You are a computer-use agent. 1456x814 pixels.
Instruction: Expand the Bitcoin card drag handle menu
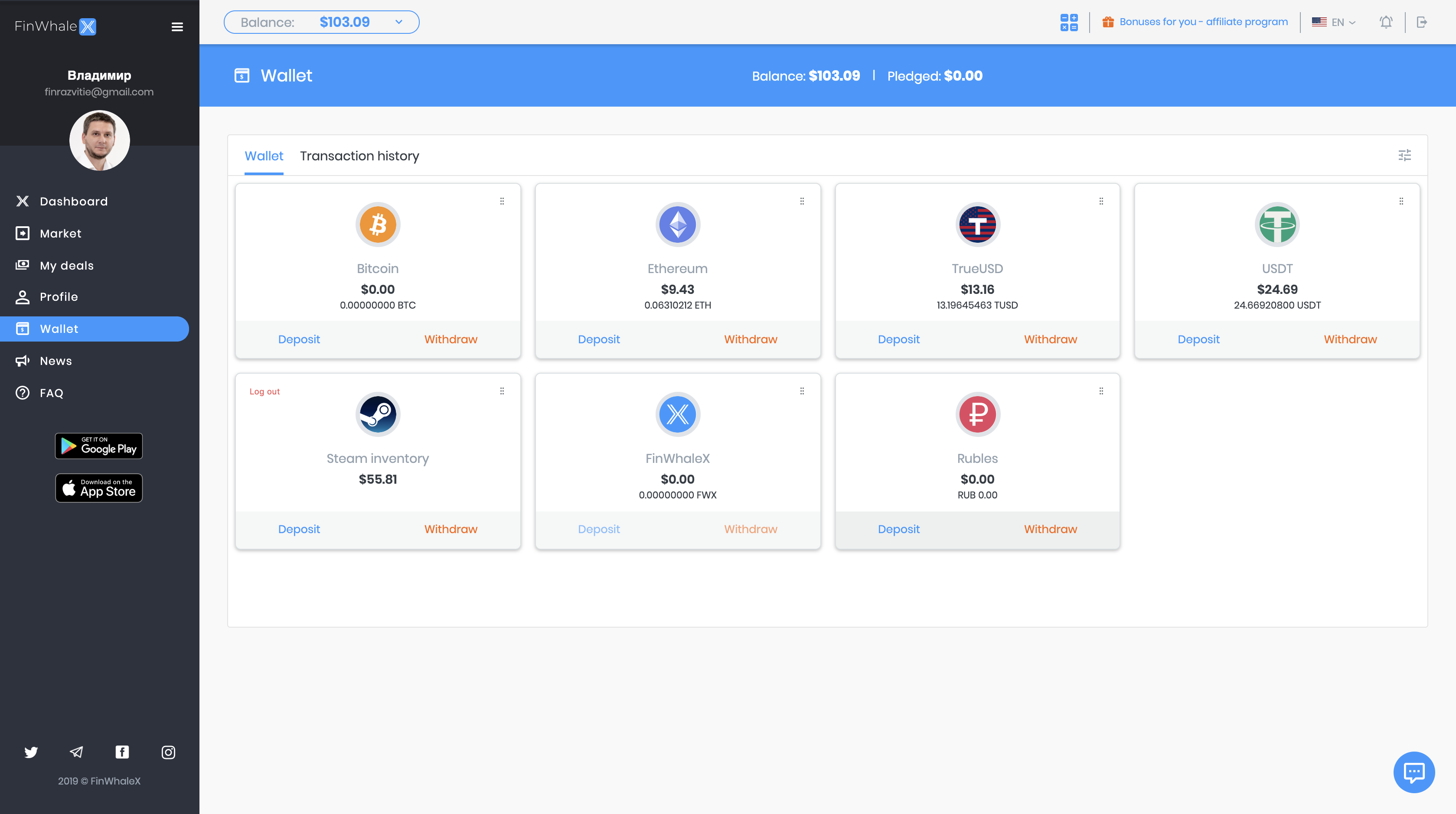(503, 201)
